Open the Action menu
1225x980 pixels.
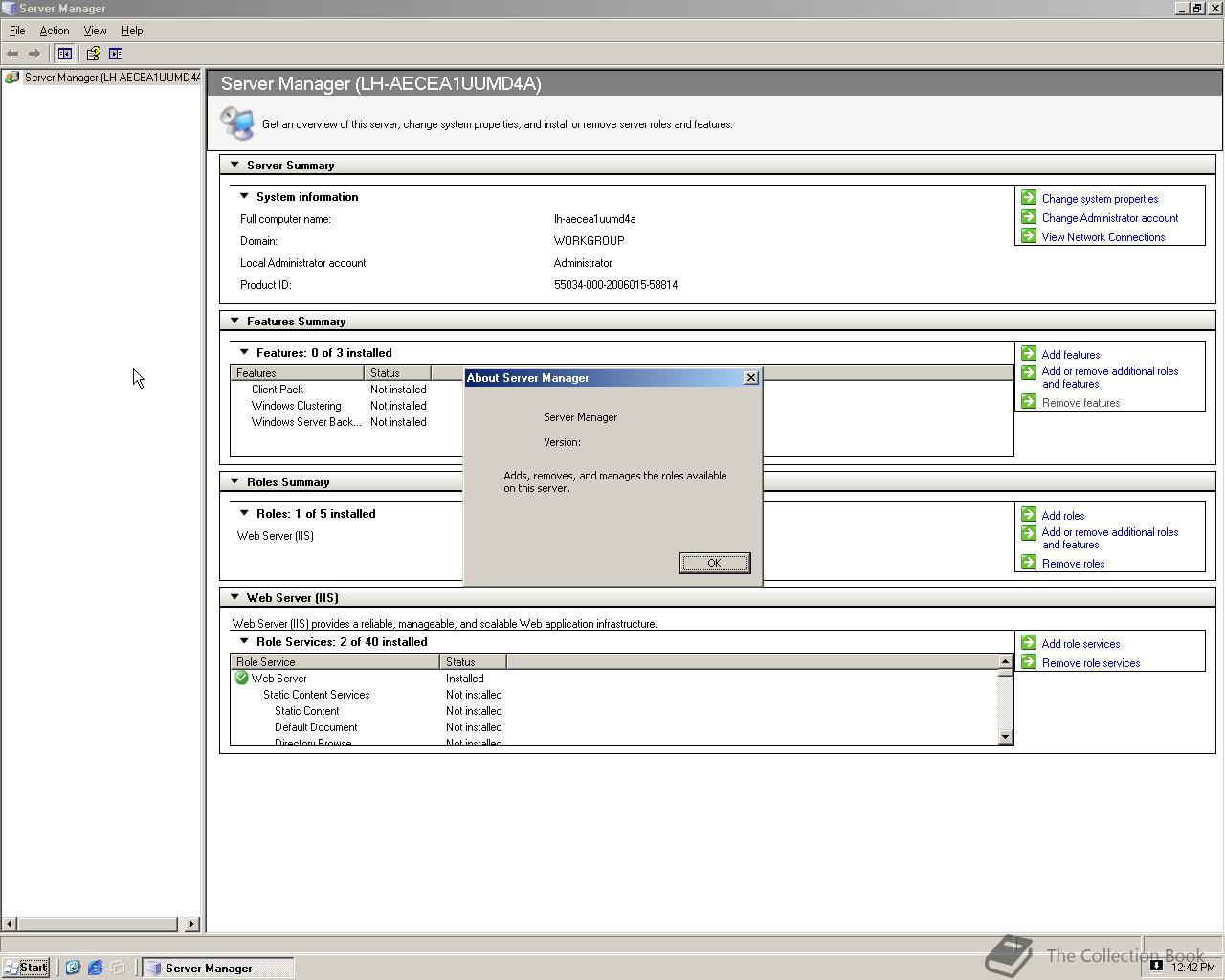(55, 31)
